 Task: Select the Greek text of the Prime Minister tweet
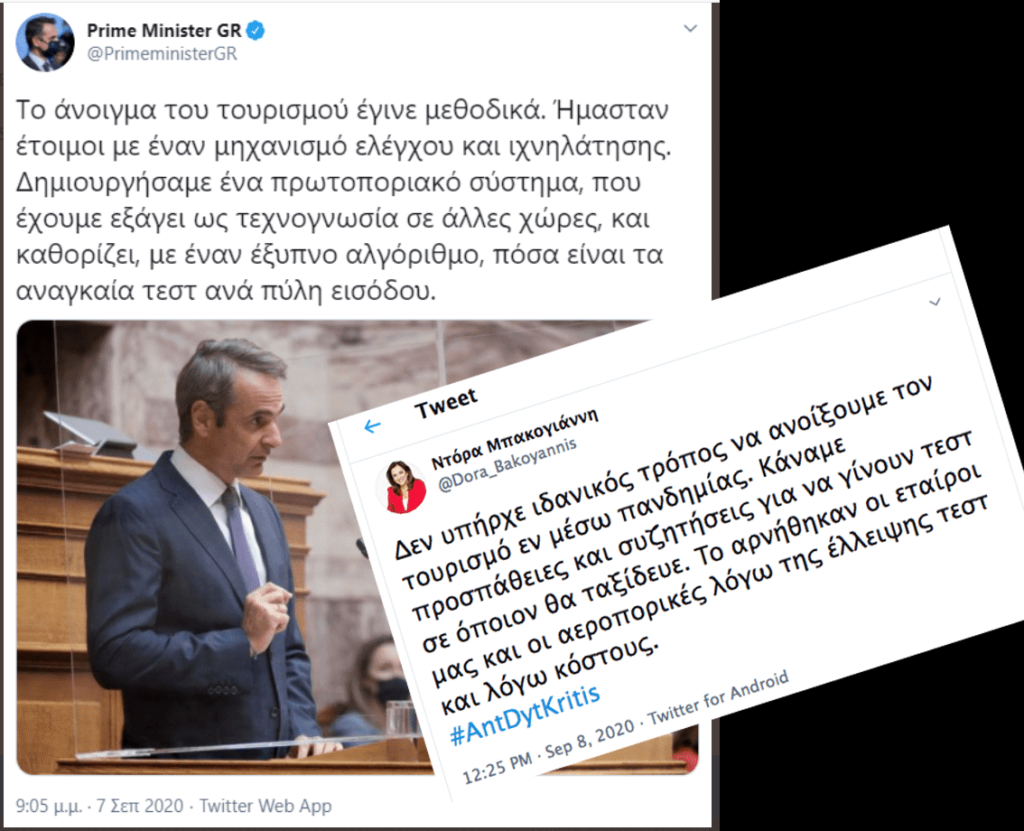pyautogui.click(x=343, y=200)
